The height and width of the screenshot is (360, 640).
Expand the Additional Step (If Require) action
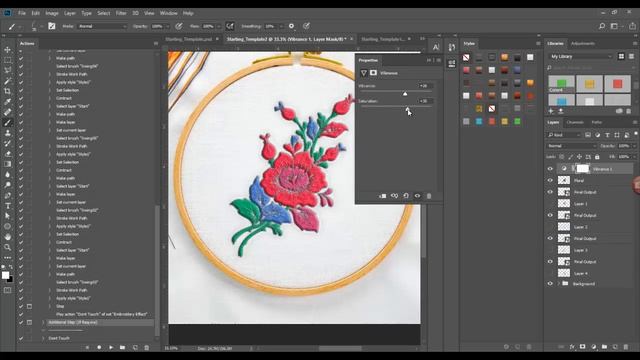(43, 322)
